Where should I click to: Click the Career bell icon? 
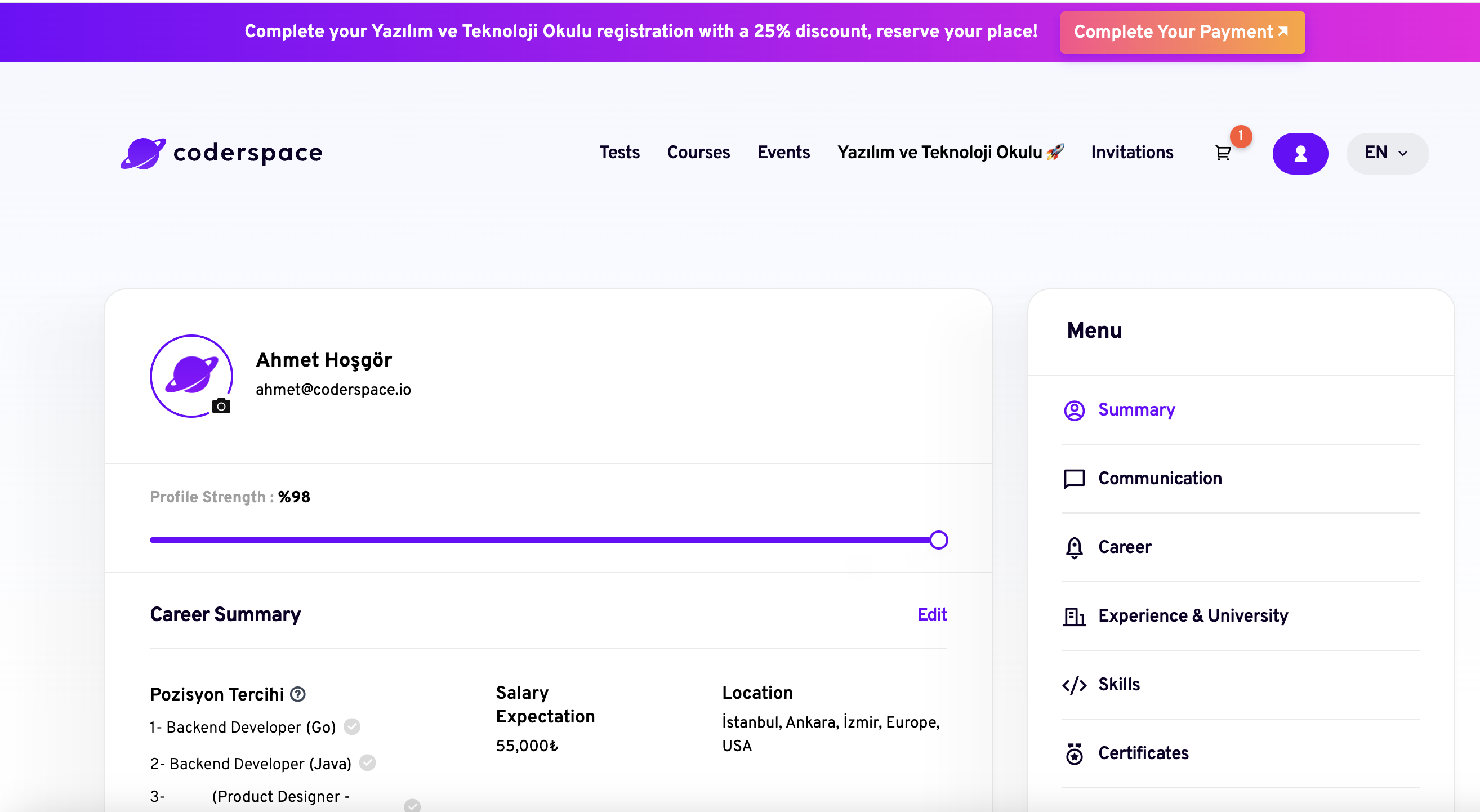coord(1075,548)
